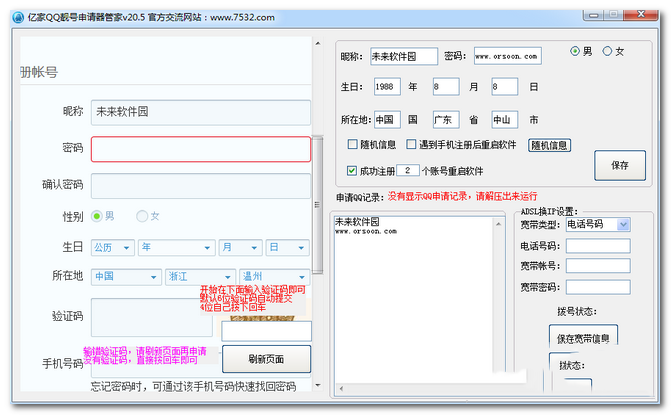Open the 中国 country dropdown in form
Image resolution: width=671 pixels, height=415 pixels.
[126, 277]
